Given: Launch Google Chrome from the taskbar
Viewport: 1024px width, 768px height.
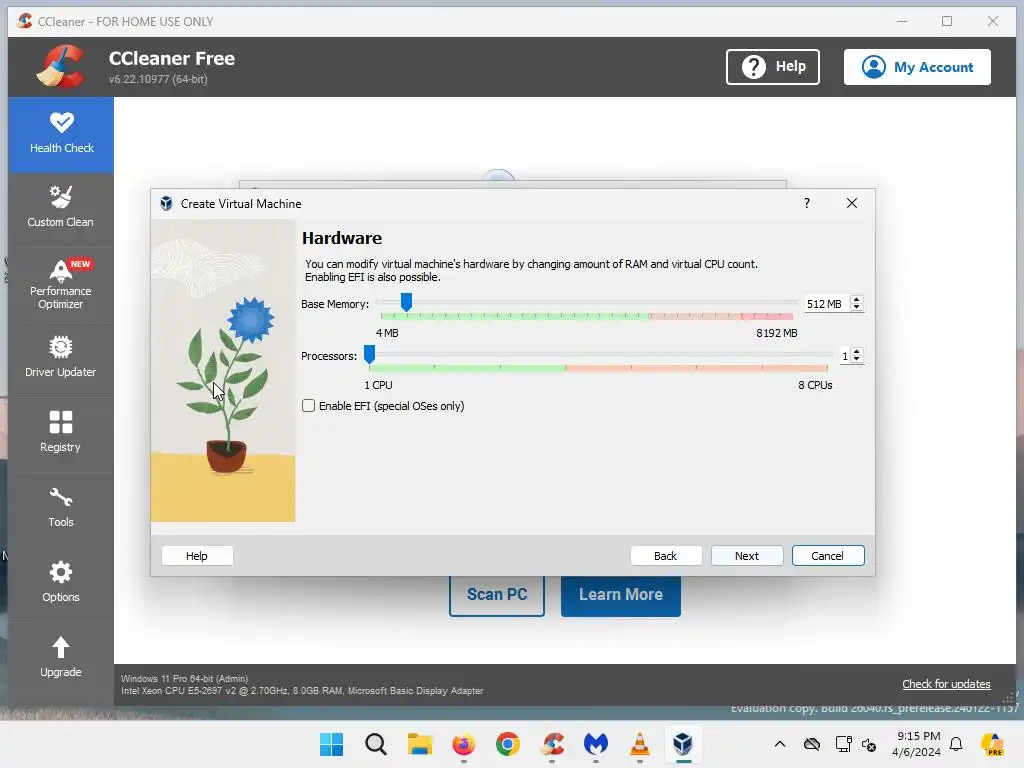Looking at the screenshot, I should 507,744.
